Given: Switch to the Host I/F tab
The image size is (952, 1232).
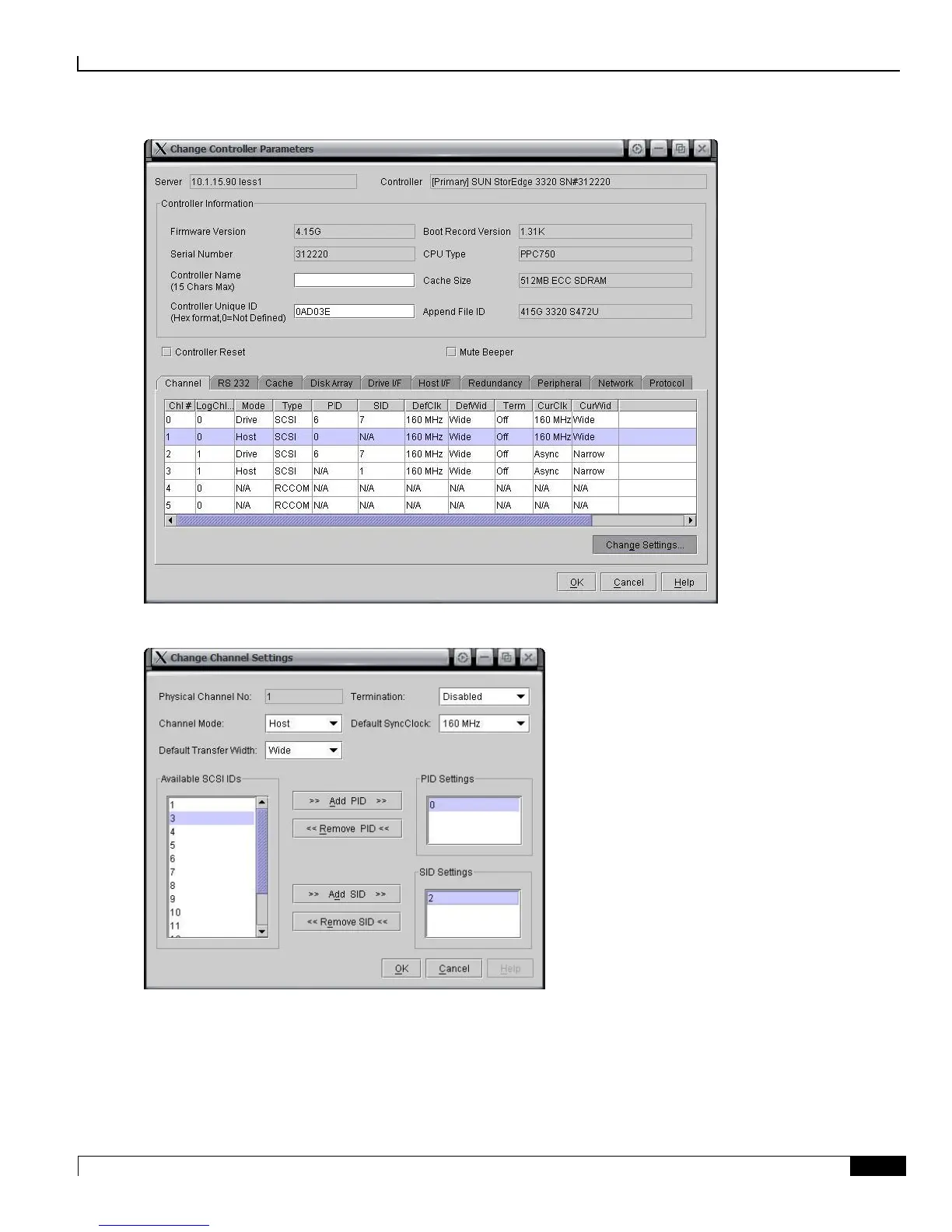Looking at the screenshot, I should pos(434,383).
